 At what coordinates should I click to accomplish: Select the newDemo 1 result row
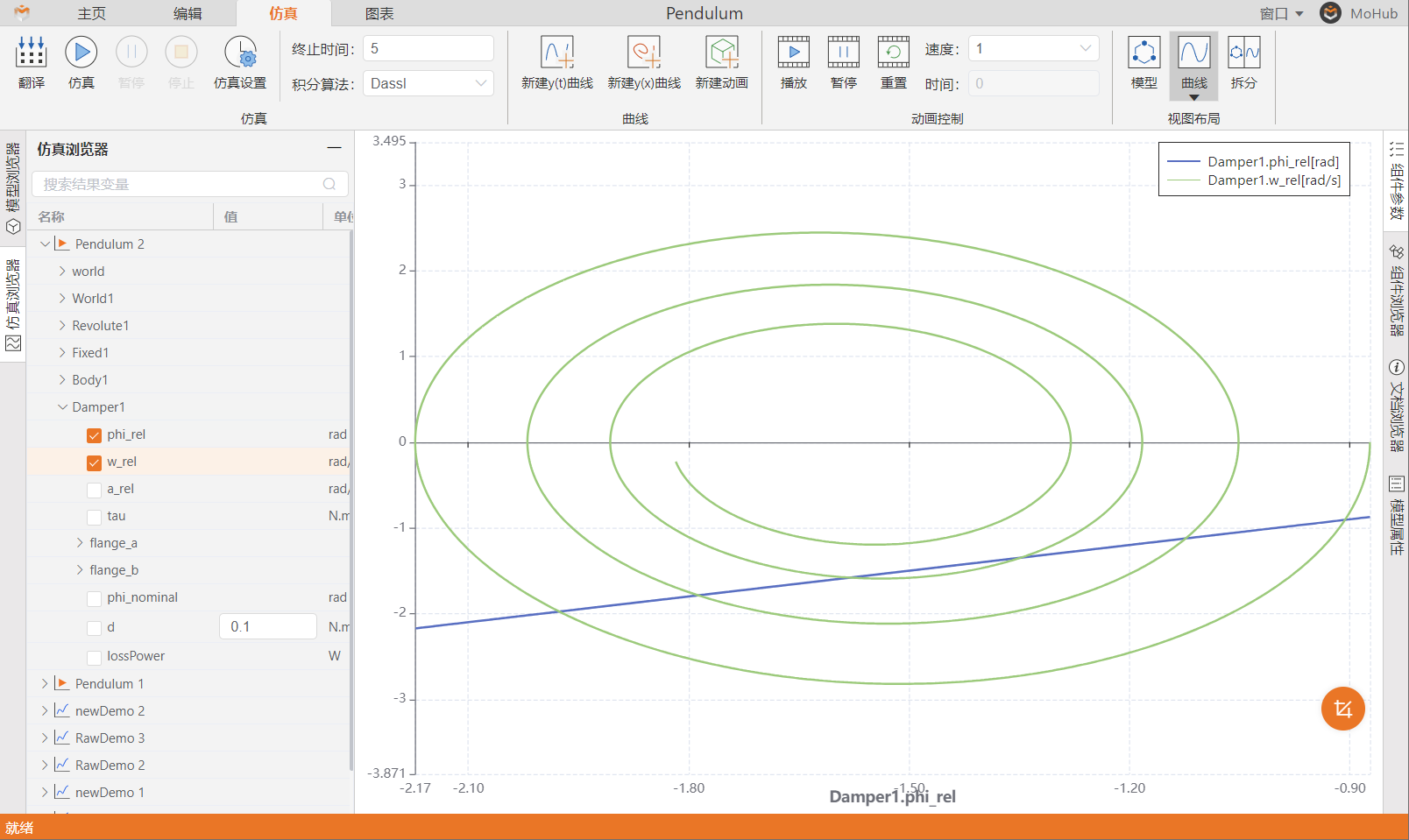pos(190,792)
